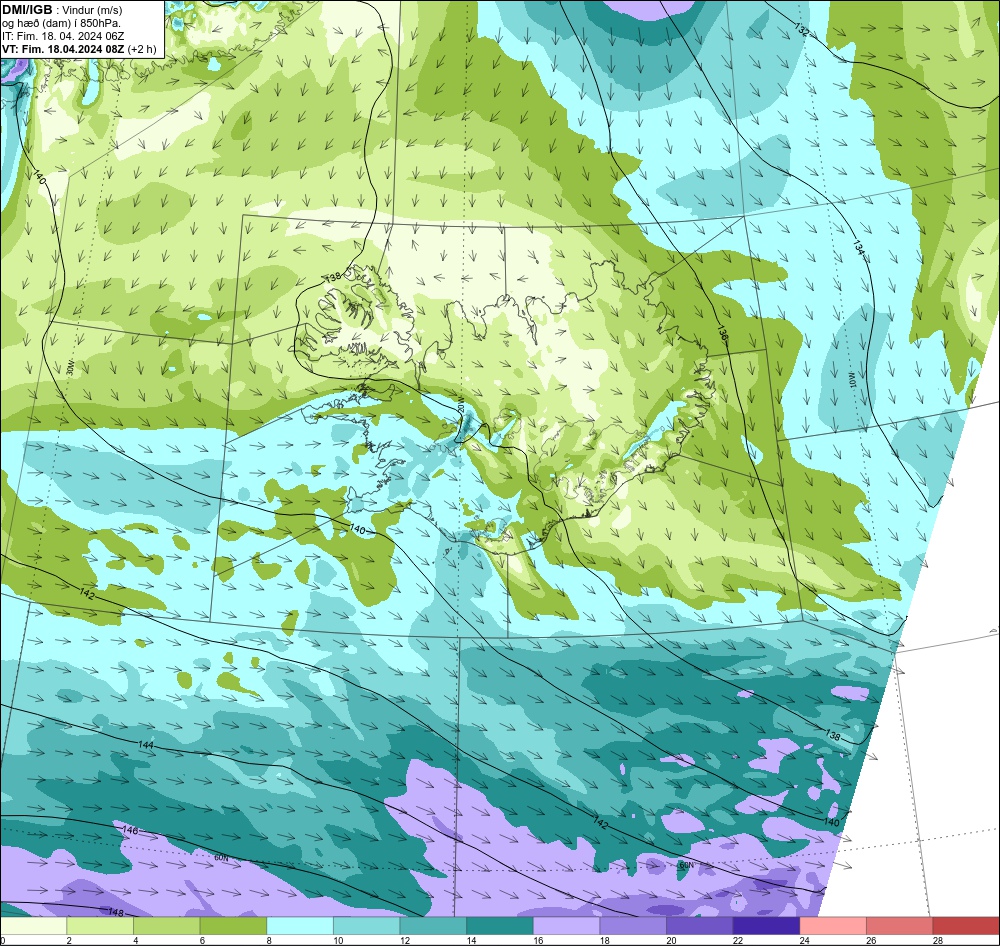This screenshot has height=946, width=1000.
Task: Select the 6–8 m/s dark green legend swatch
Action: click(233, 926)
